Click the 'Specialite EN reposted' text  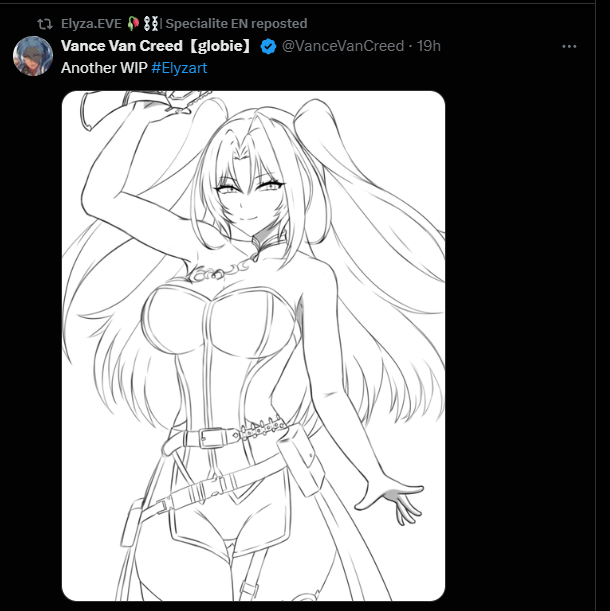tap(236, 23)
